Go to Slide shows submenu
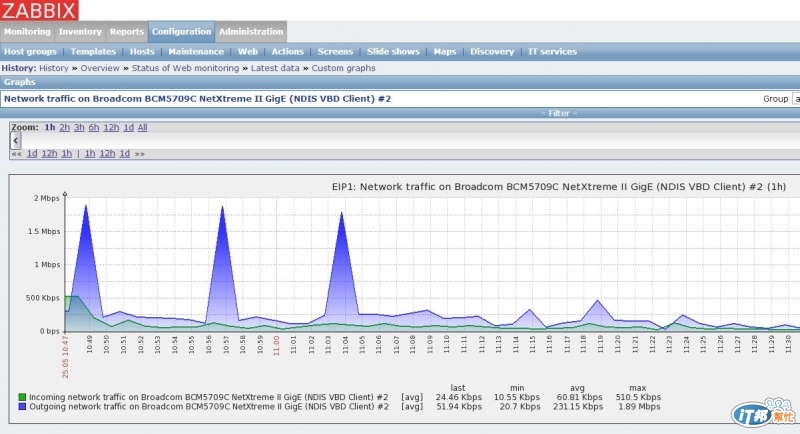Image resolution: width=800 pixels, height=434 pixels. click(x=393, y=52)
